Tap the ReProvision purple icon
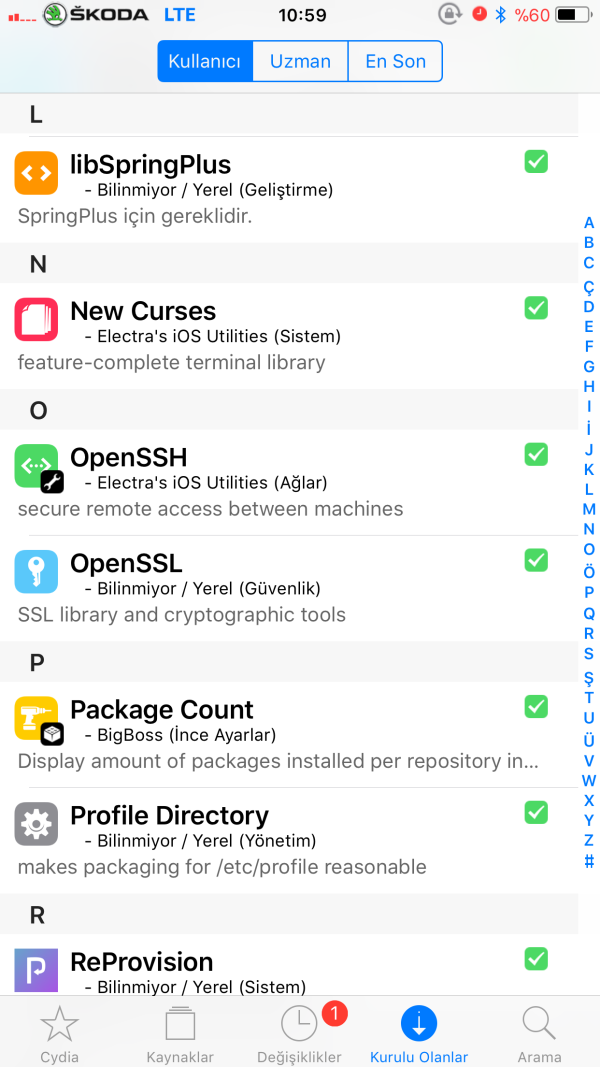This screenshot has width=600, height=1067. pyautogui.click(x=36, y=968)
